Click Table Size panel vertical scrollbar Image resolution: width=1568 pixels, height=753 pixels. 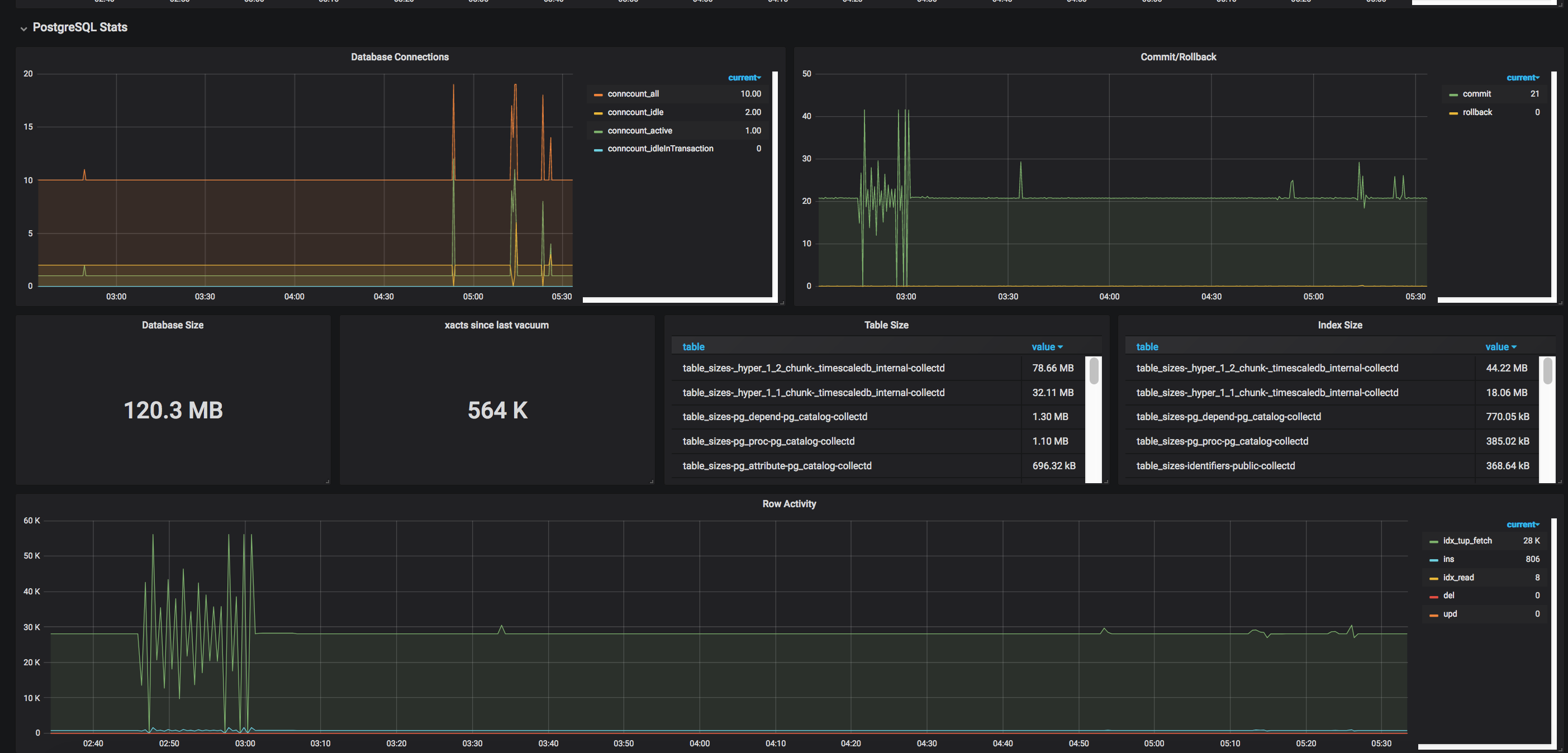pos(1093,371)
